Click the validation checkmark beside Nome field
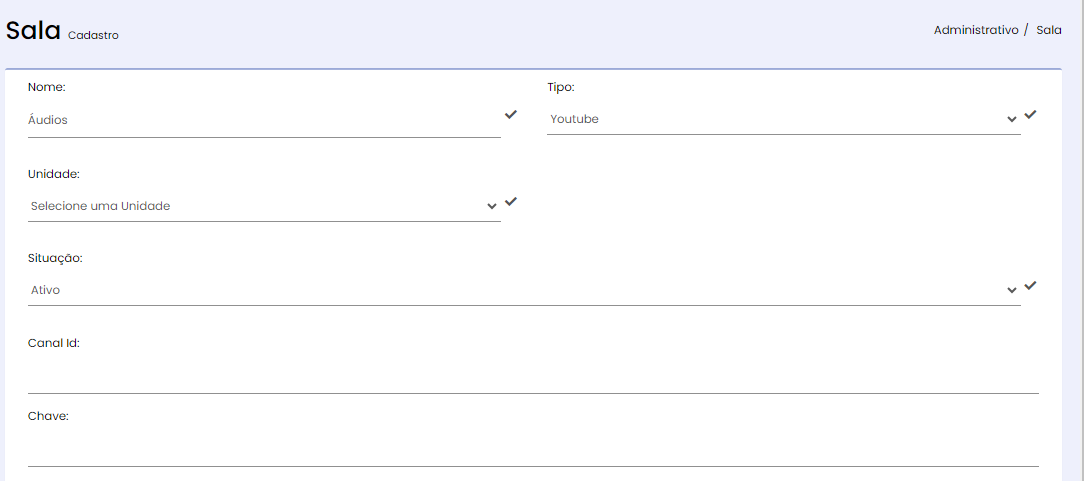The height and width of the screenshot is (481, 1084). click(x=511, y=115)
